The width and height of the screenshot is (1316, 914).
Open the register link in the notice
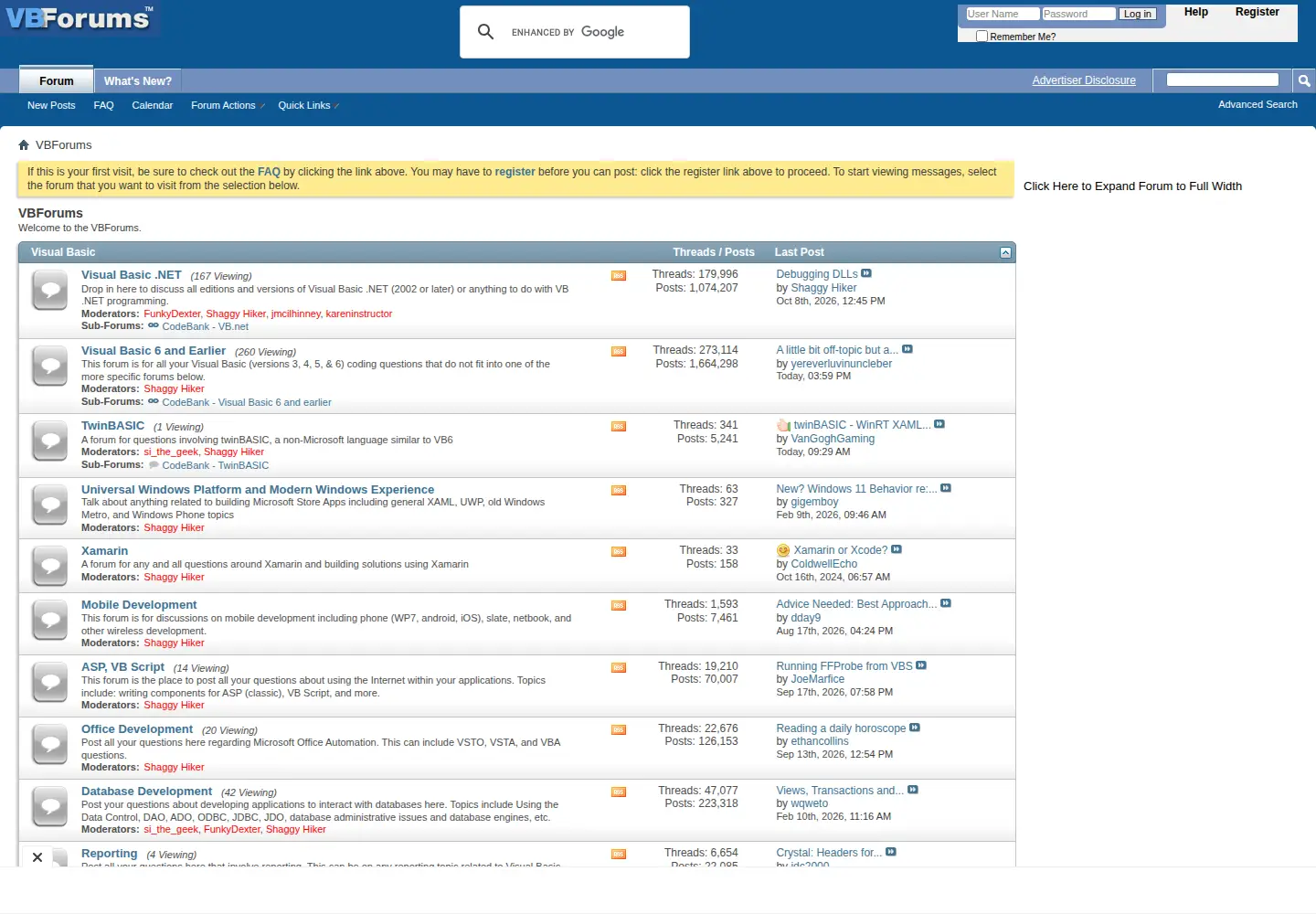point(515,172)
